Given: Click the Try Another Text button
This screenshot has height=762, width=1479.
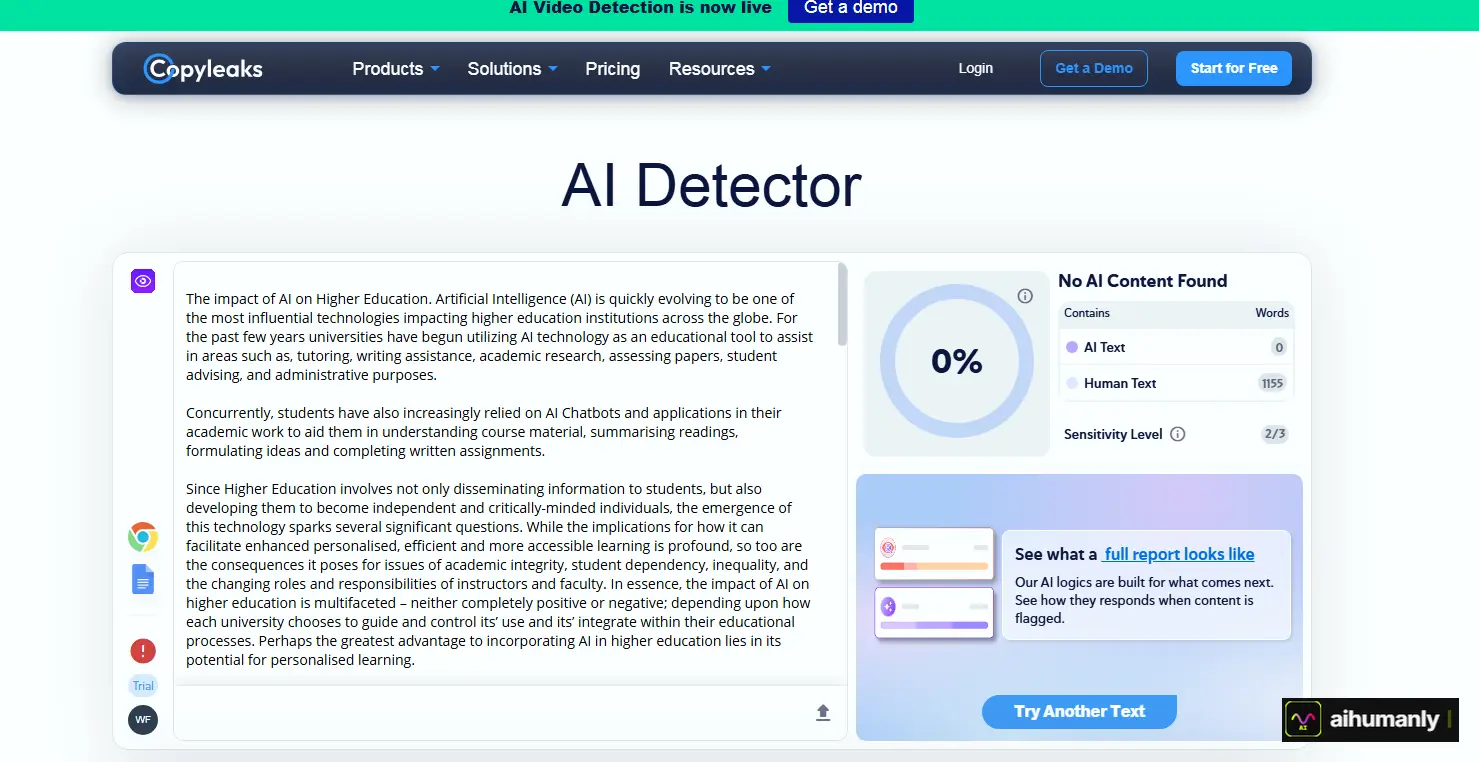Looking at the screenshot, I should [x=1079, y=711].
